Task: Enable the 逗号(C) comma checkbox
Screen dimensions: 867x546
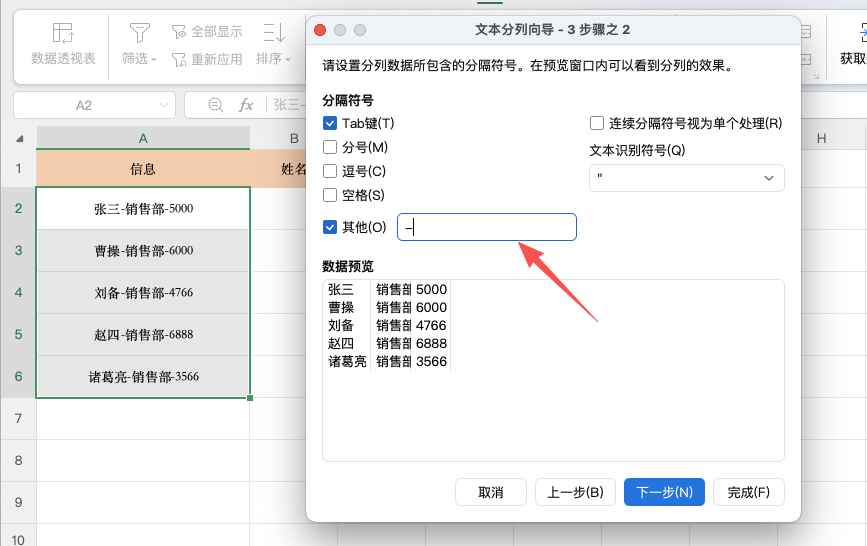Action: click(330, 171)
